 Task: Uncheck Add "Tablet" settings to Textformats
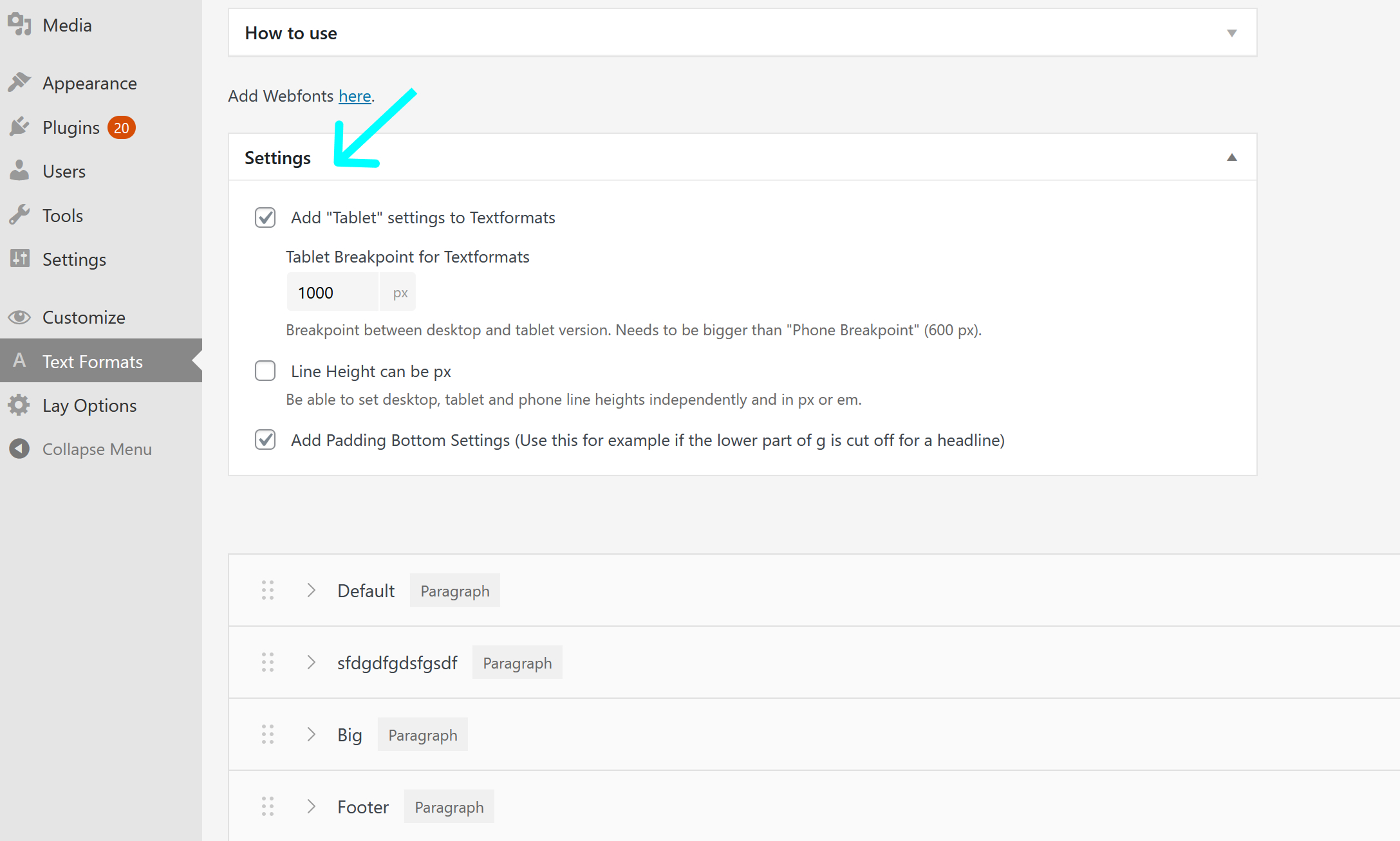tap(265, 217)
